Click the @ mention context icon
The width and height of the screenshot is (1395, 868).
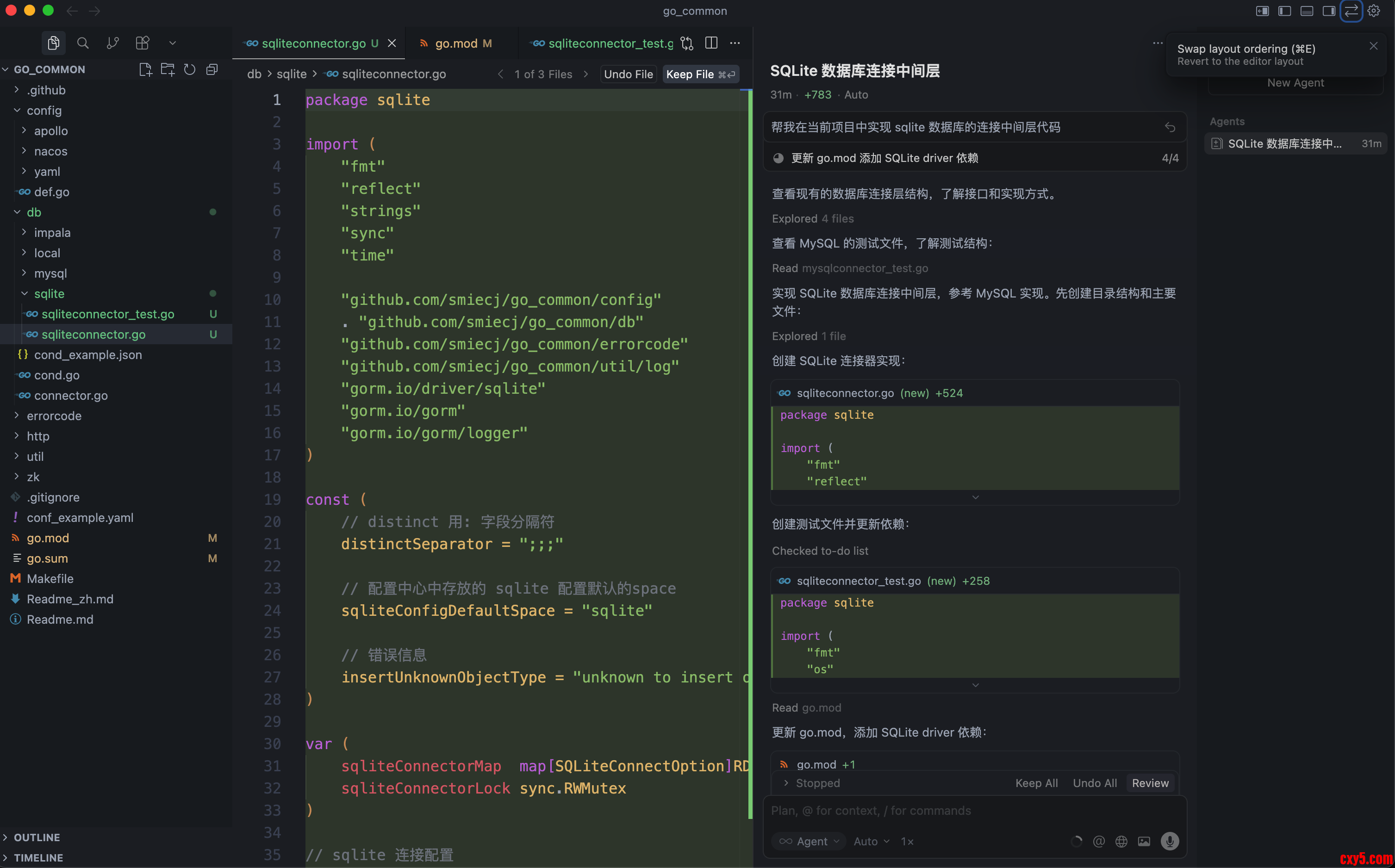(x=1099, y=841)
